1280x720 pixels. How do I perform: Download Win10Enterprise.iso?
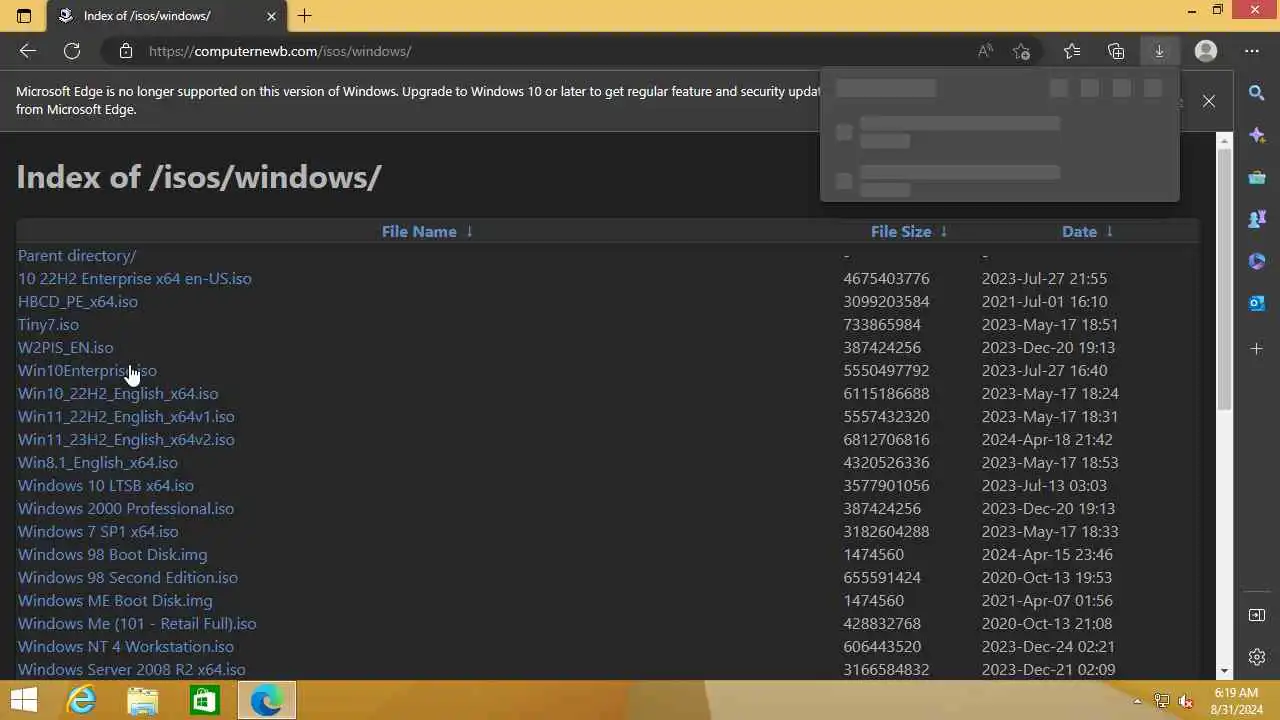click(87, 370)
